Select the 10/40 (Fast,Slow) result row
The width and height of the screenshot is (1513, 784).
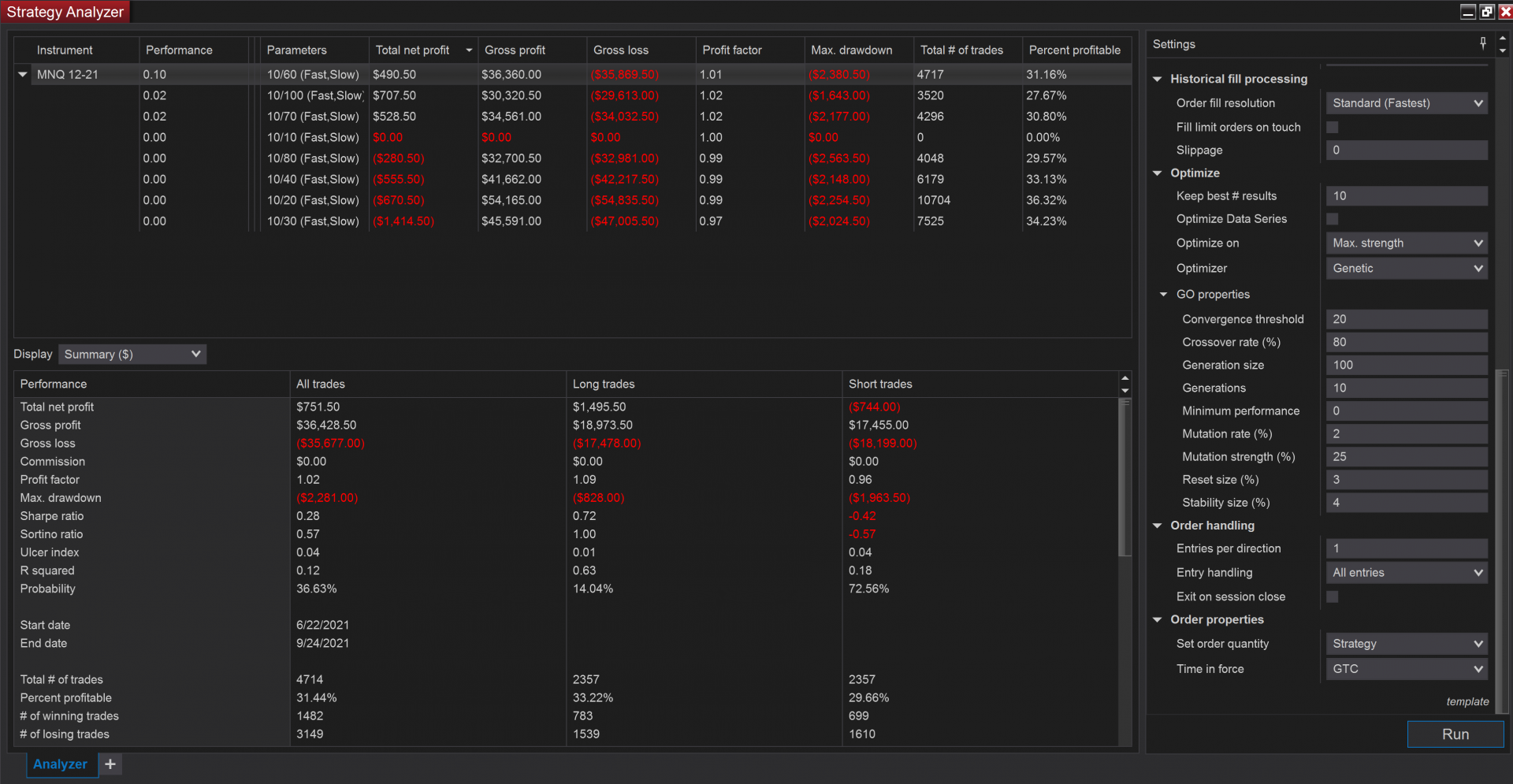[x=573, y=179]
